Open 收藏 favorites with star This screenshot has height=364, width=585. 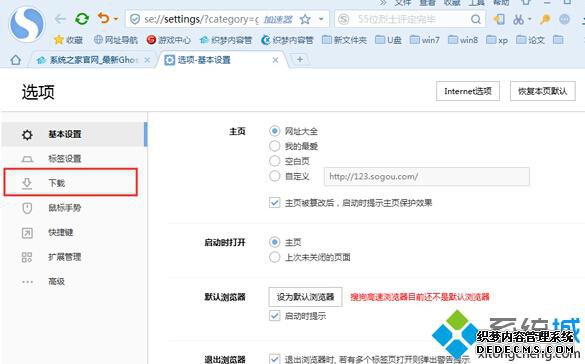click(68, 40)
